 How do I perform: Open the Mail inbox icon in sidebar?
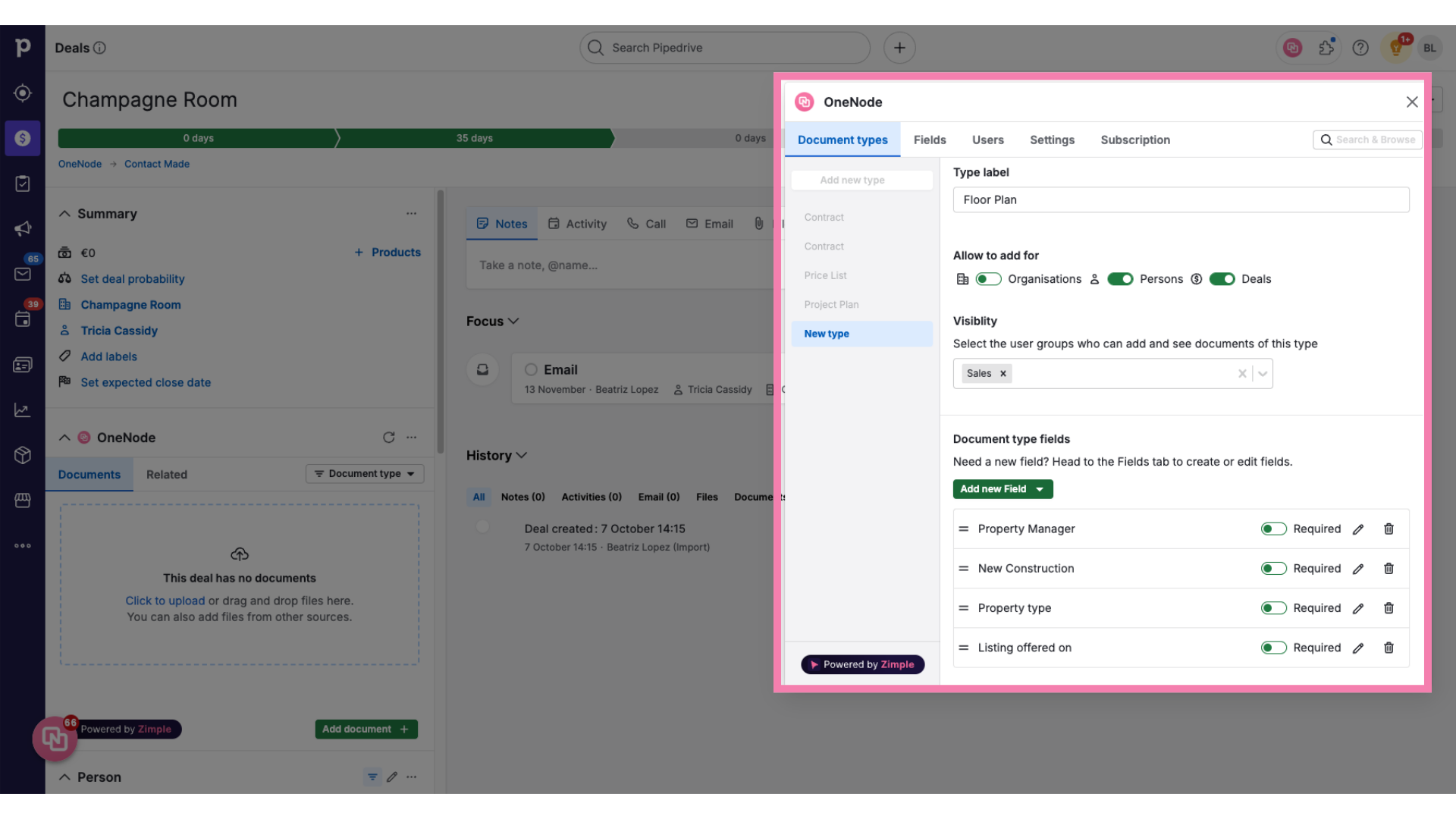pos(23,274)
